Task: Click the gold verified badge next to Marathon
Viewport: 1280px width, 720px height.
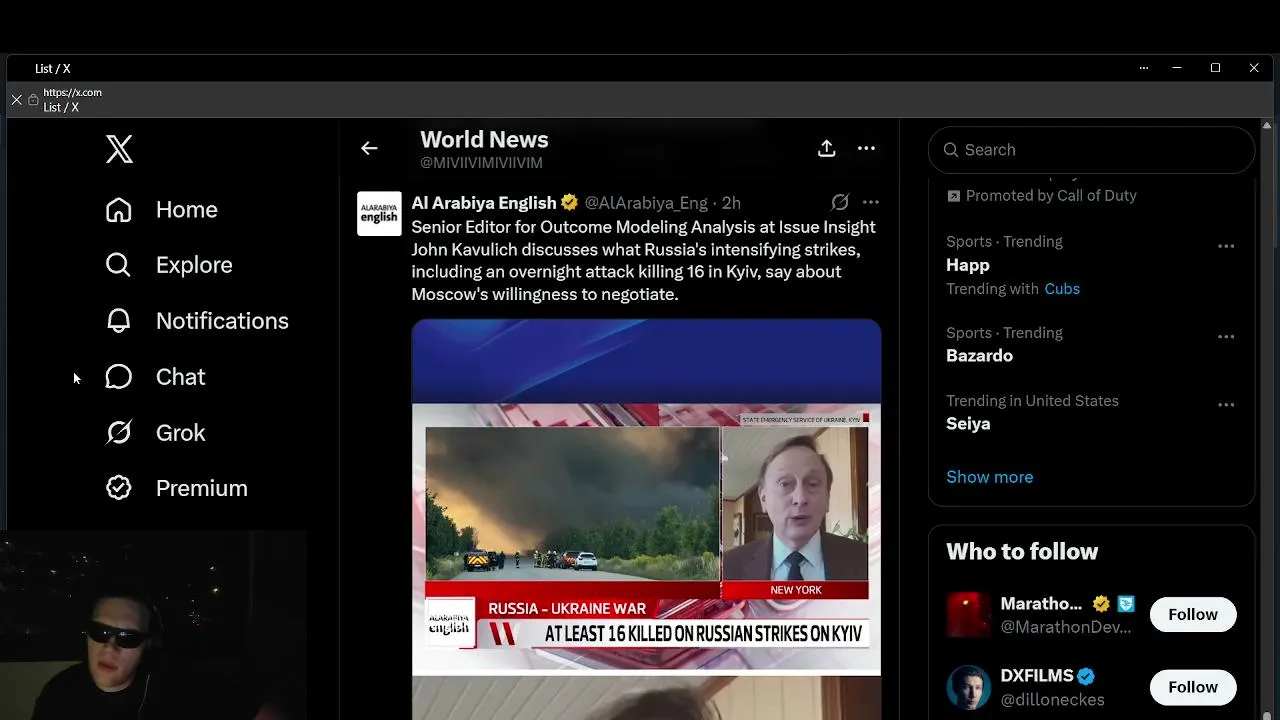Action: tap(1101, 604)
